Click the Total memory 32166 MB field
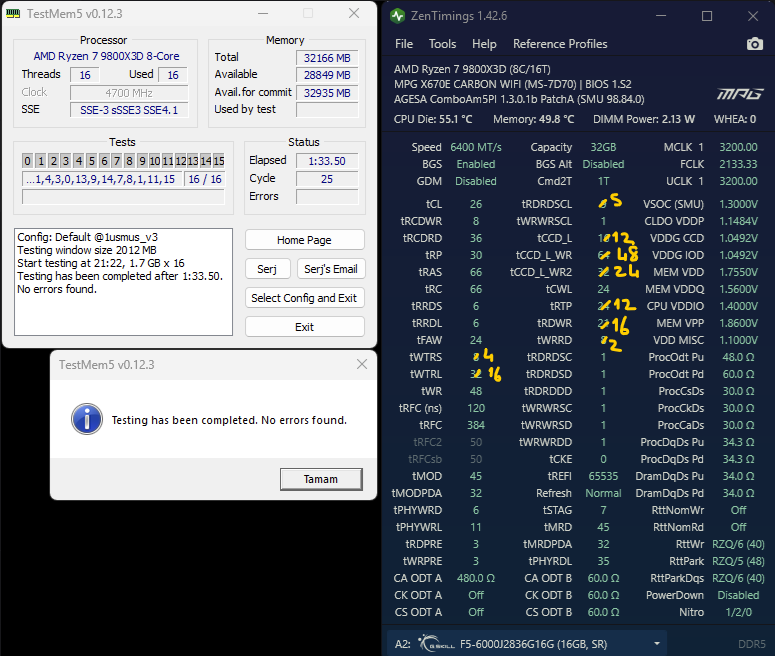 (x=327, y=58)
